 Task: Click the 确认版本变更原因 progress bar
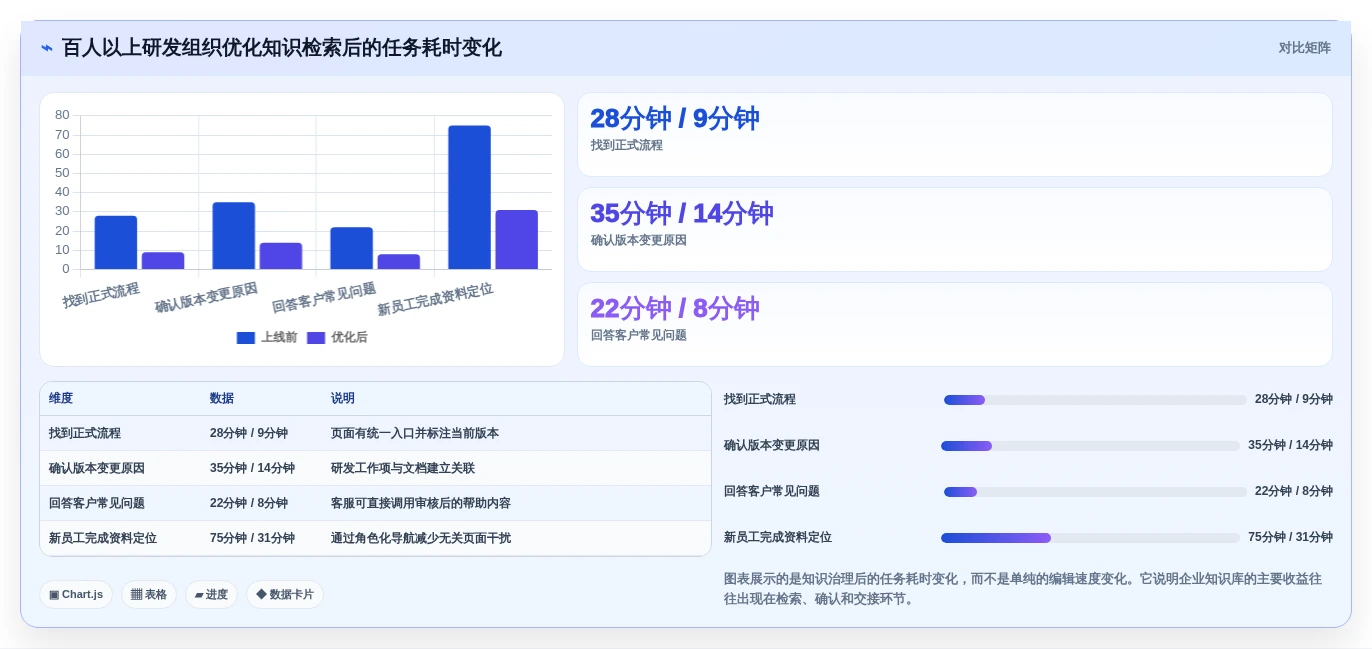(x=1091, y=446)
